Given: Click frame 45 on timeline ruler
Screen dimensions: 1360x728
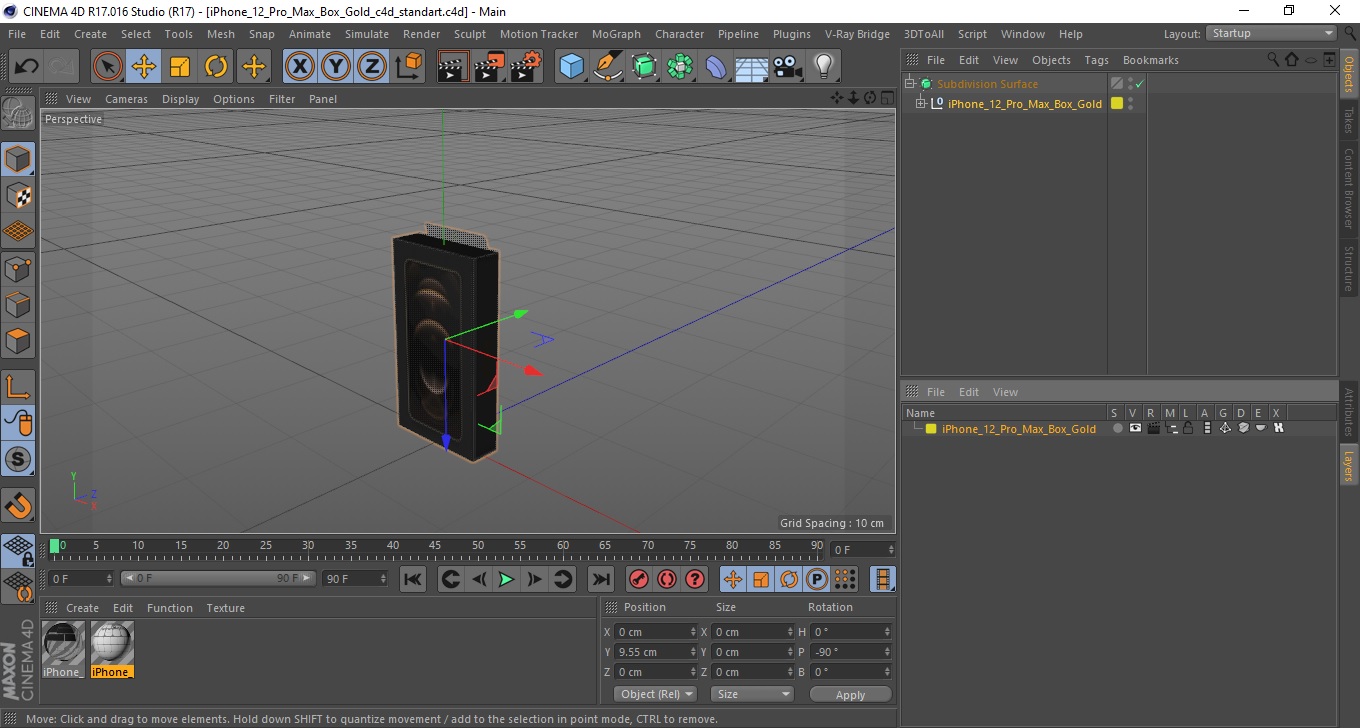Looking at the screenshot, I should 435,546.
